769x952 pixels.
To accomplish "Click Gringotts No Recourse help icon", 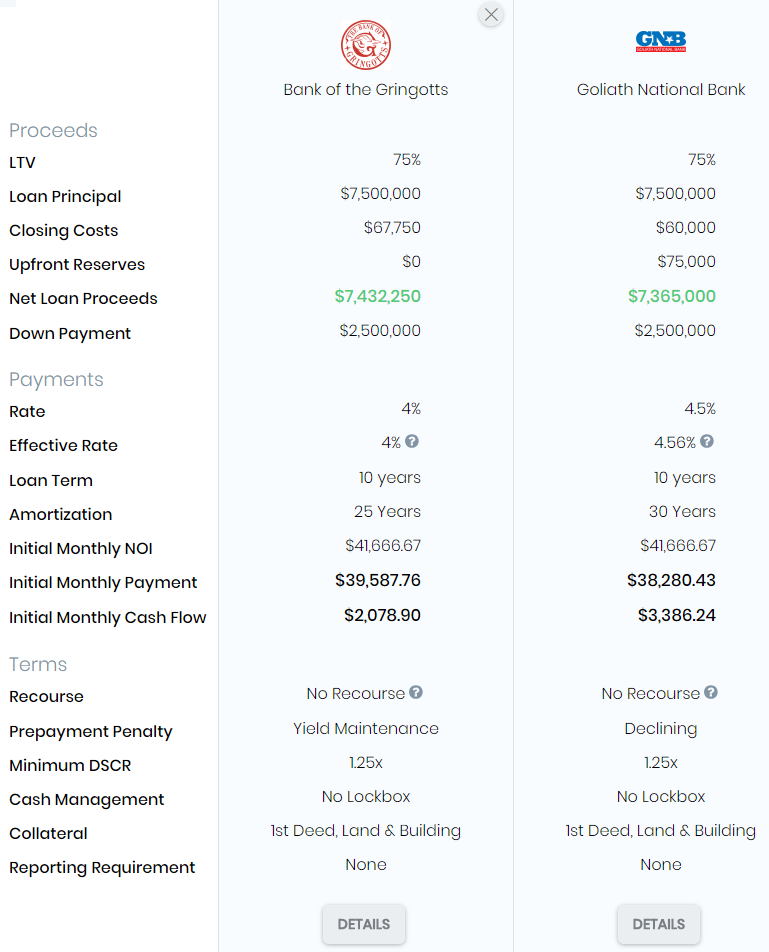I will [x=416, y=693].
